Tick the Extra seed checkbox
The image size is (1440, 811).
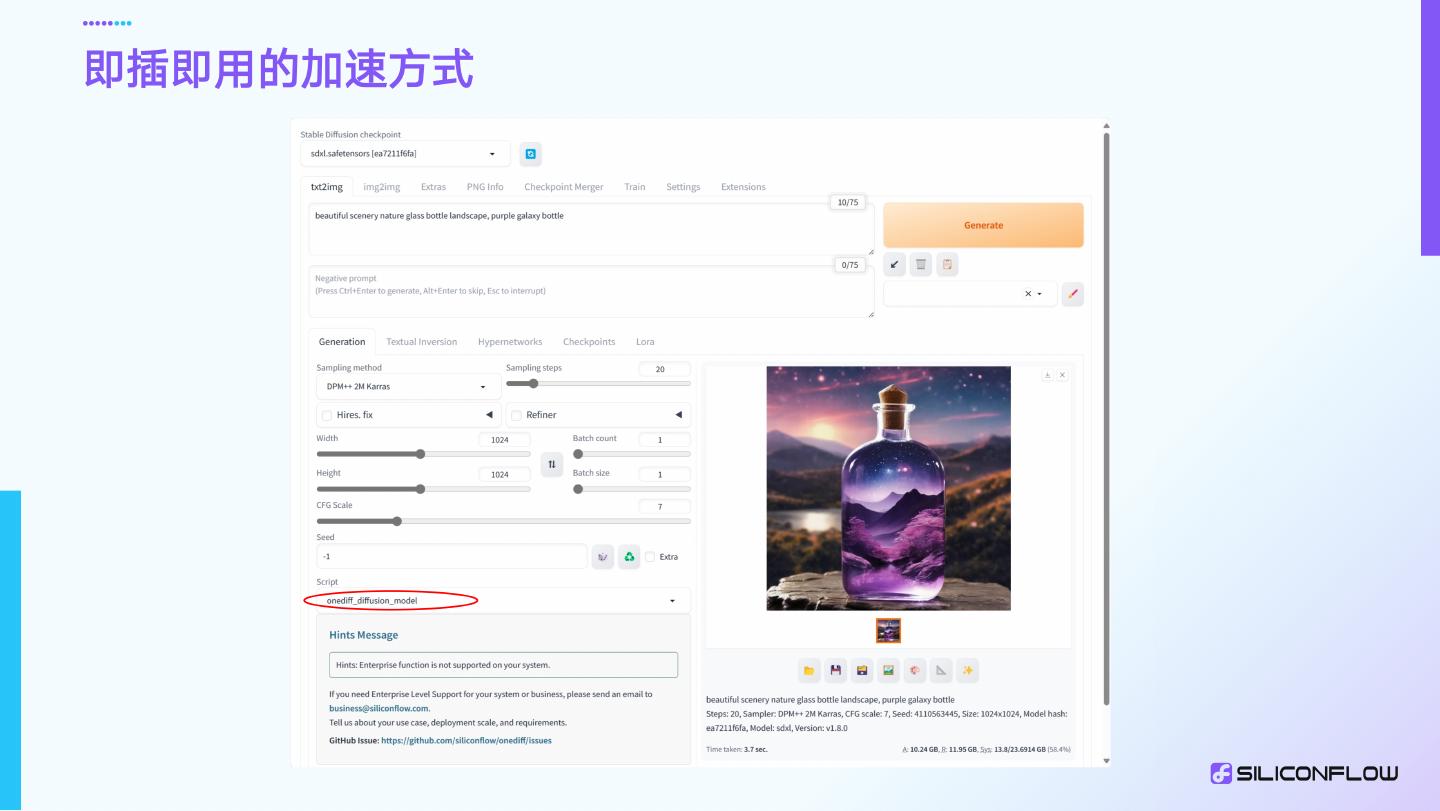(650, 557)
